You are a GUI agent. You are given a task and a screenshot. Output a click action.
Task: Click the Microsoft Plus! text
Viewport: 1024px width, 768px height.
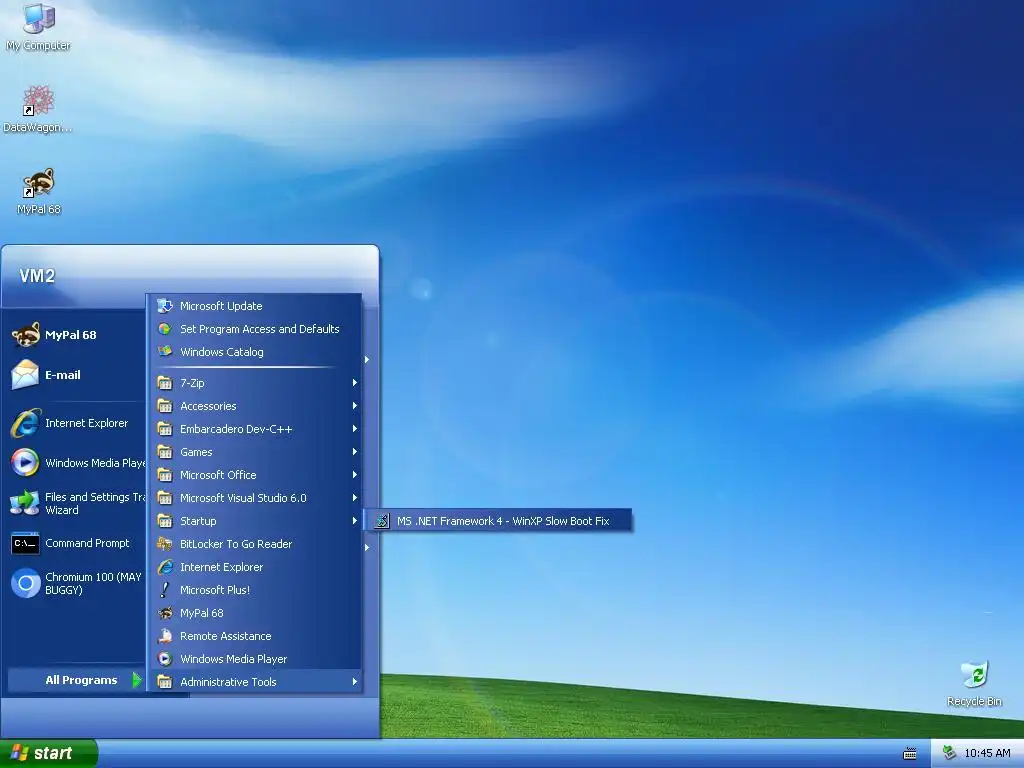pyautogui.click(x=215, y=590)
